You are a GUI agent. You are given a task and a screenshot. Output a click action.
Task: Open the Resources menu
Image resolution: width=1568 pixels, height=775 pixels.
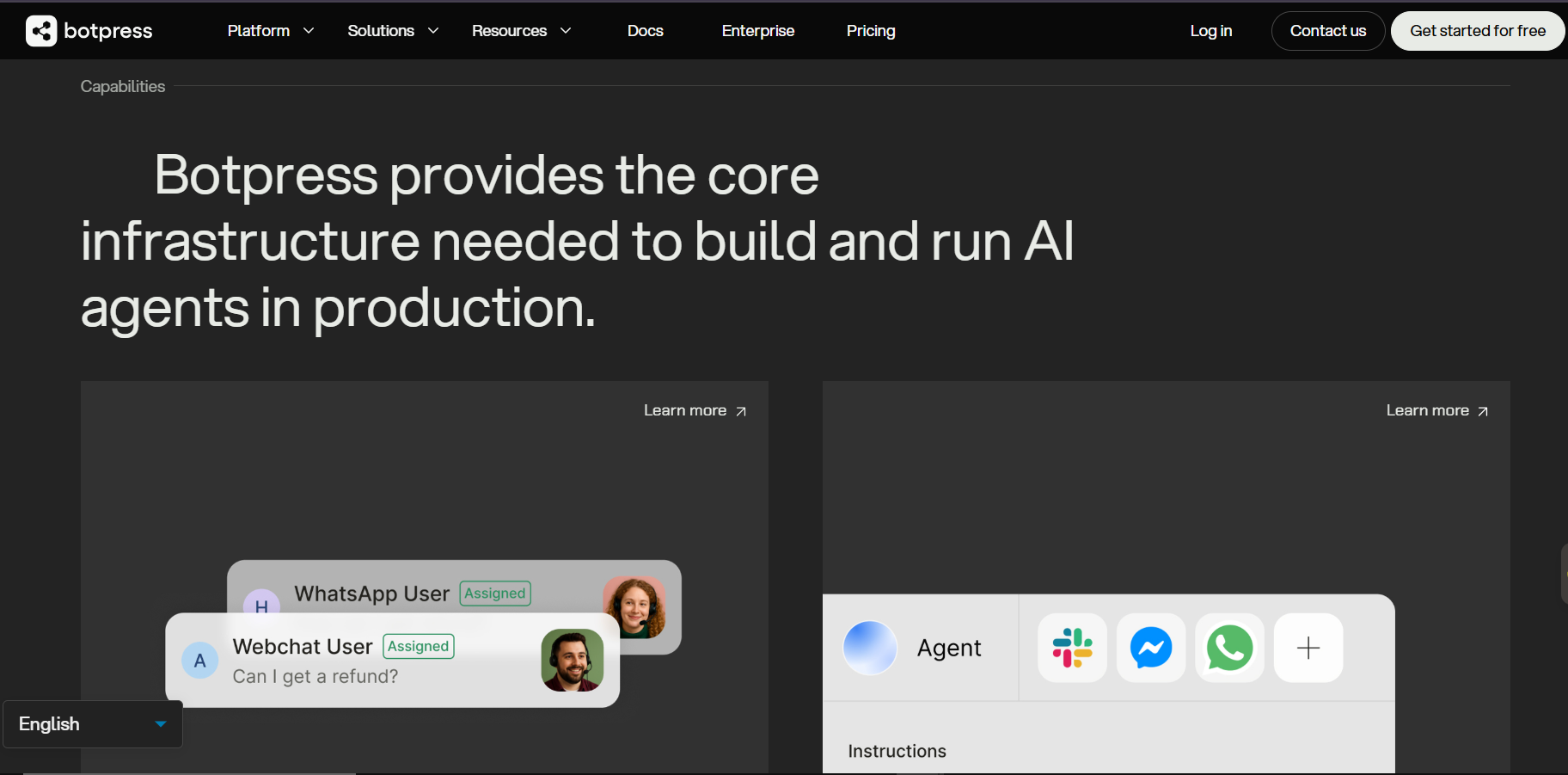tap(509, 31)
